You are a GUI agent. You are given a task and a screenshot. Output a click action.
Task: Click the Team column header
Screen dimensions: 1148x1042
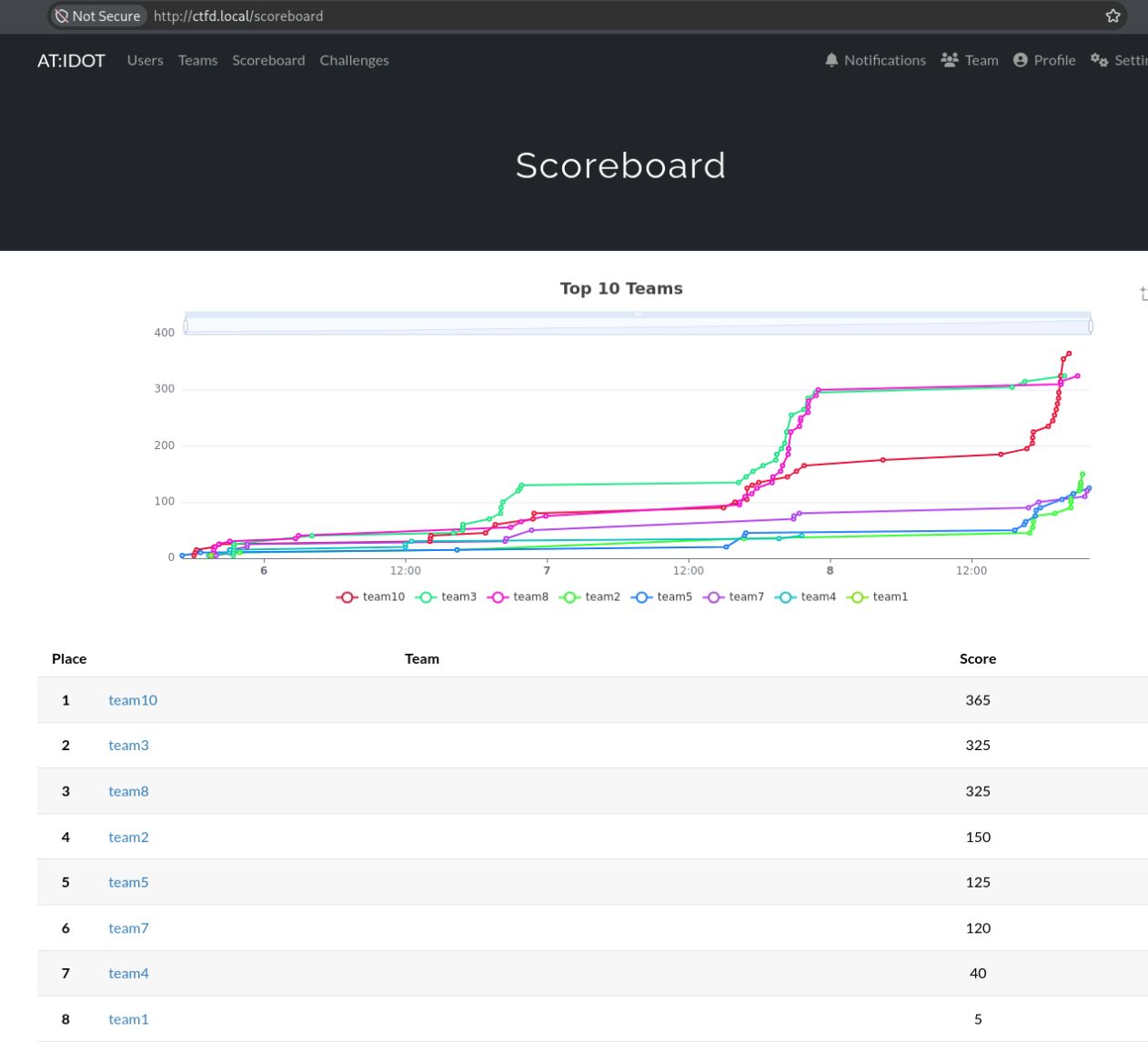coord(422,658)
